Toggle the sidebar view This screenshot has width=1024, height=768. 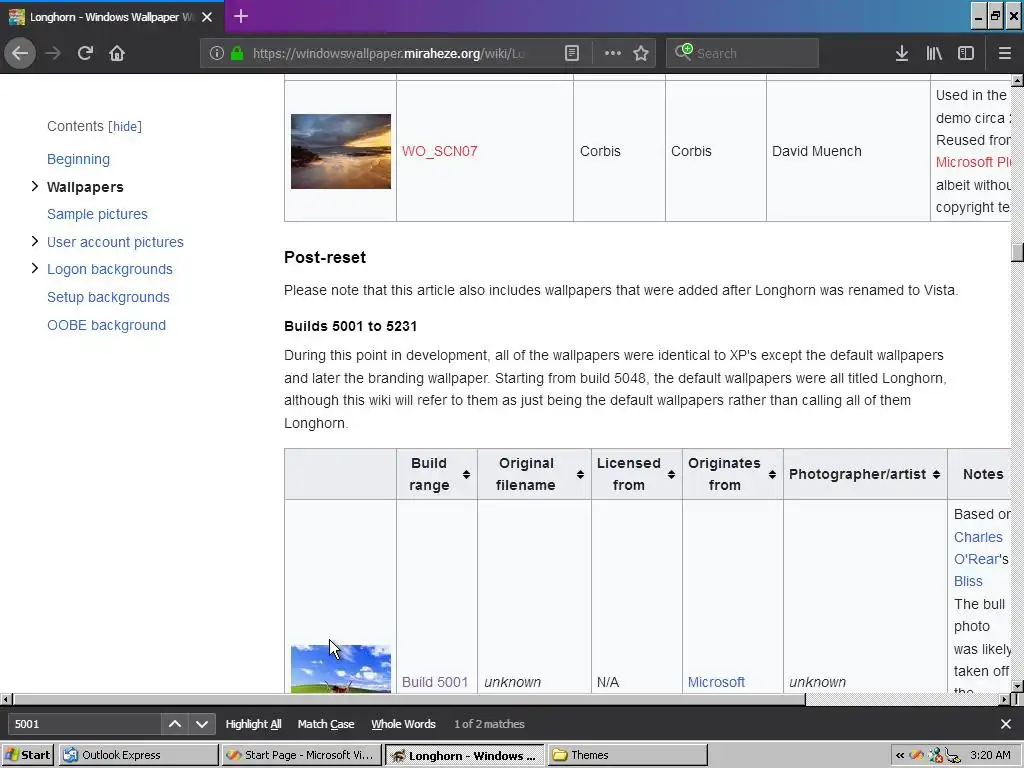coord(966,53)
